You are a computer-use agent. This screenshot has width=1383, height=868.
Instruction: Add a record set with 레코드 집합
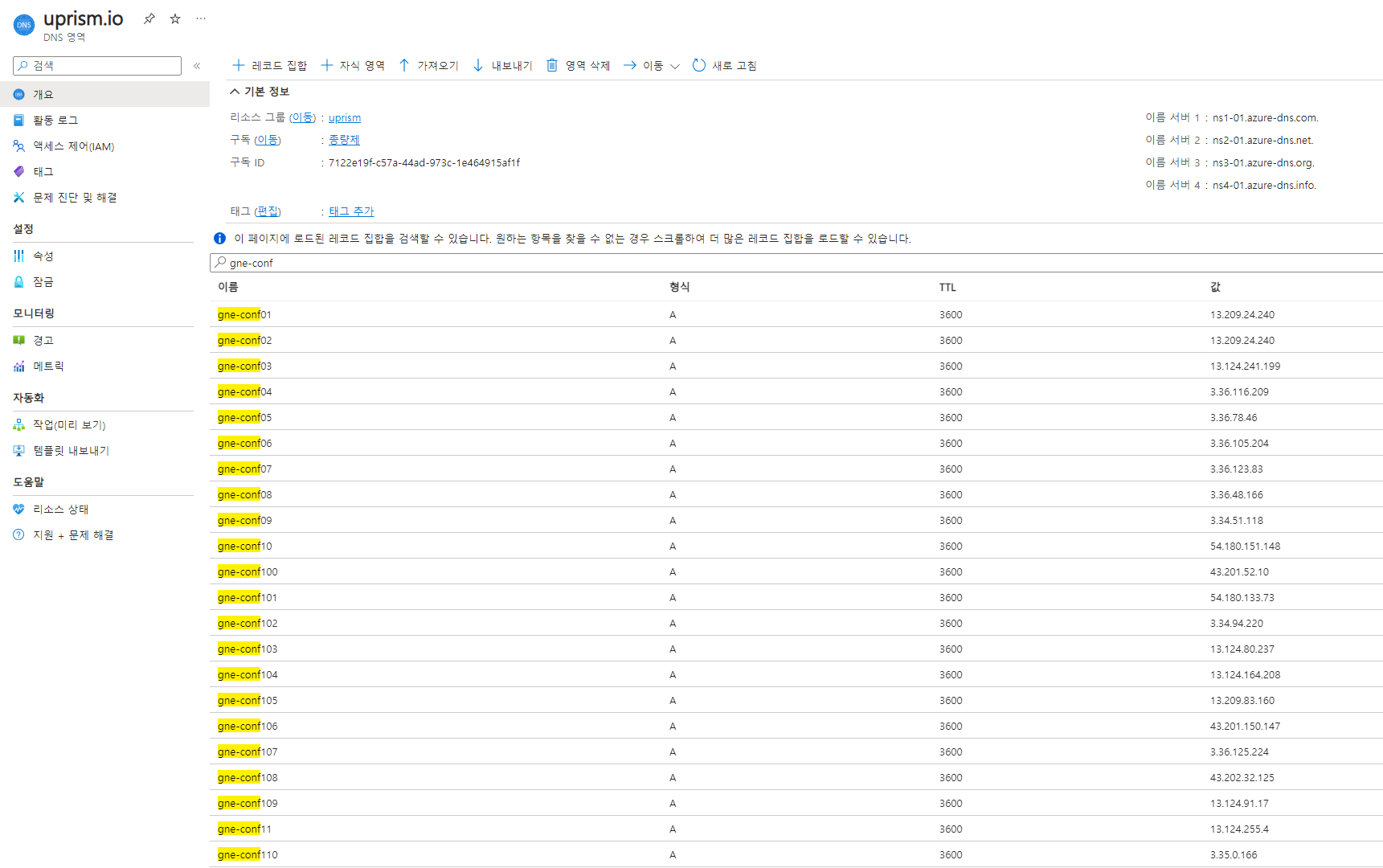[269, 65]
